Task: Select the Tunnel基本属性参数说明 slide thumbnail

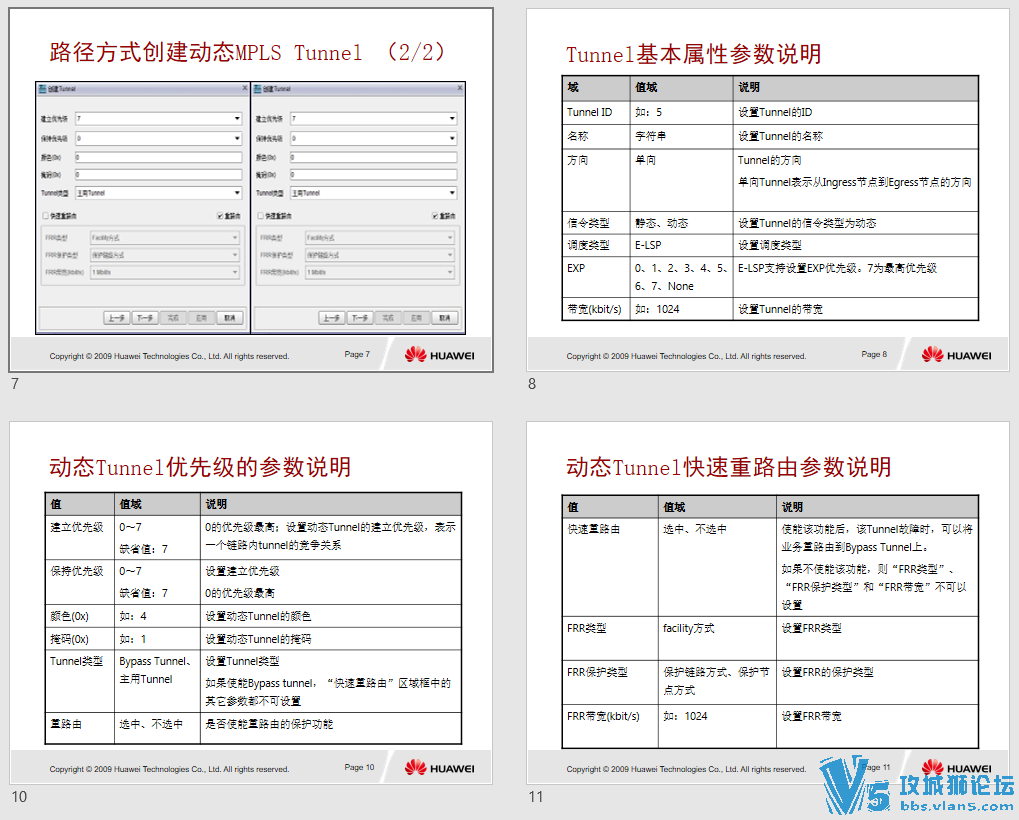Action: (x=767, y=190)
